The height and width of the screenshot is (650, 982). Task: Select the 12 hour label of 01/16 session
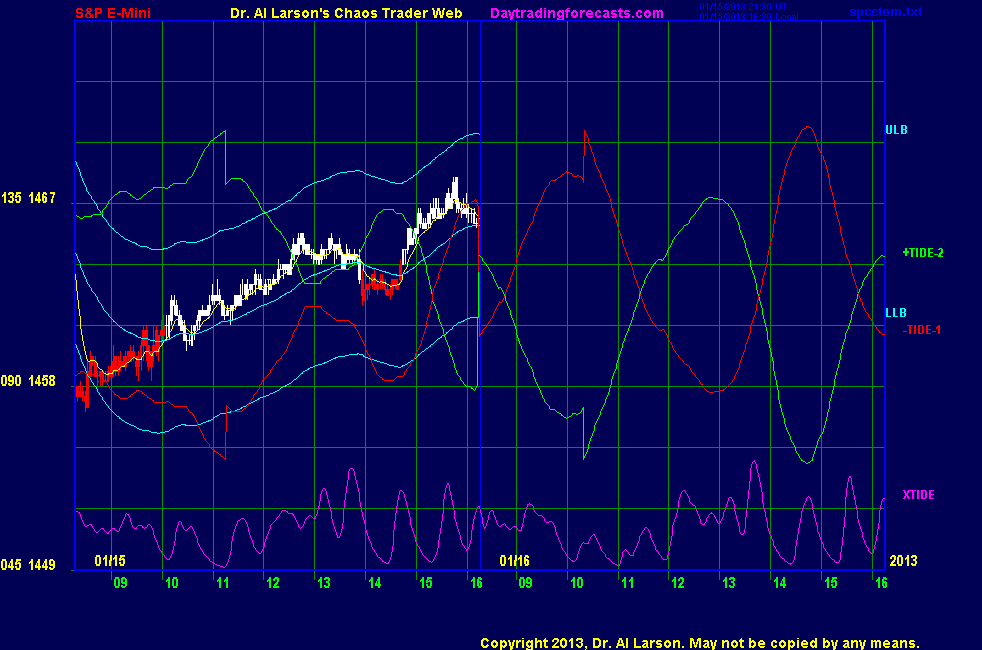click(x=678, y=583)
